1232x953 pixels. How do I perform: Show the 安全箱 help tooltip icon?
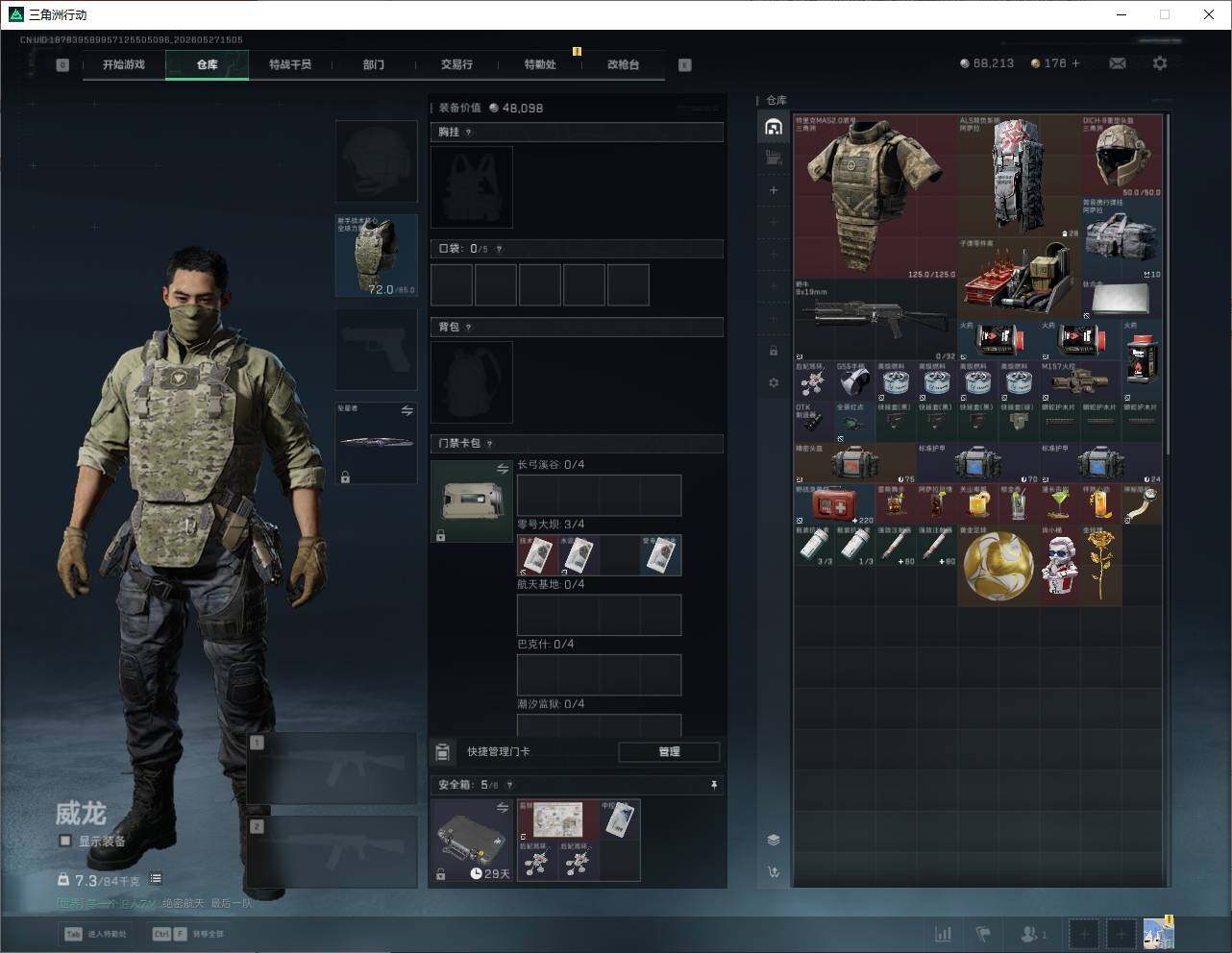509,785
